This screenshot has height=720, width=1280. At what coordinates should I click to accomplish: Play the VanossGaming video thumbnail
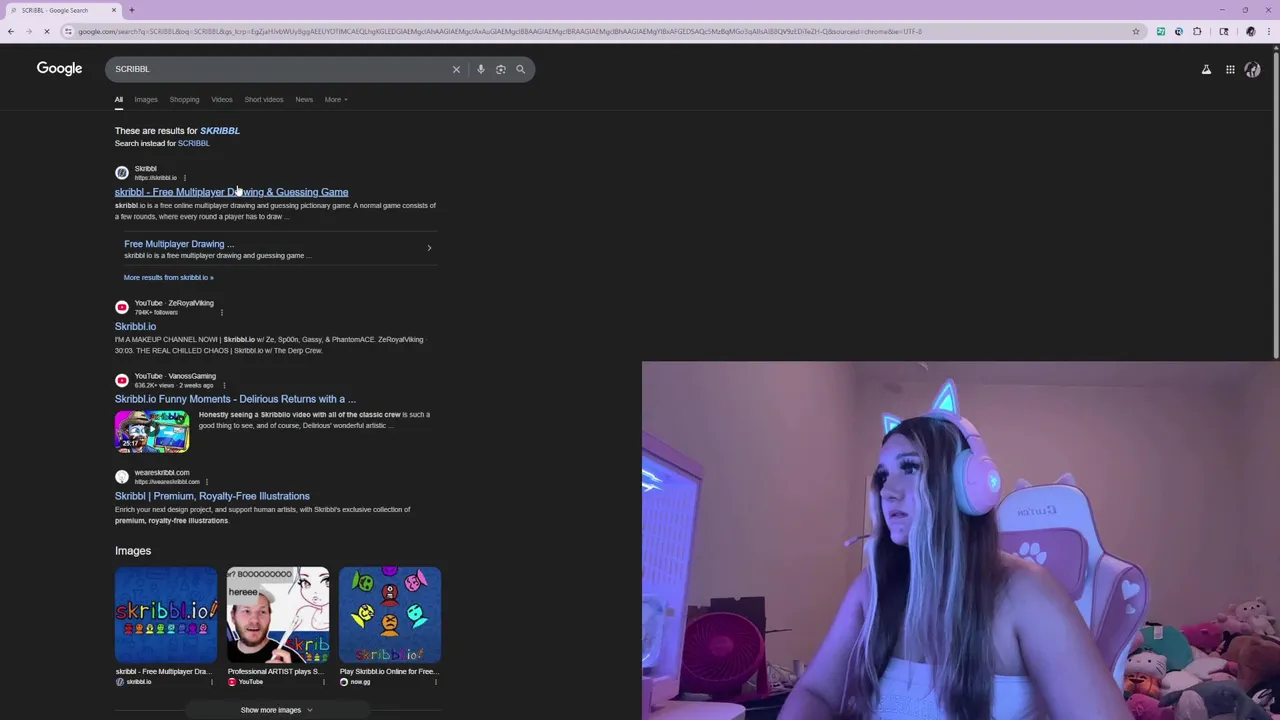click(152, 431)
